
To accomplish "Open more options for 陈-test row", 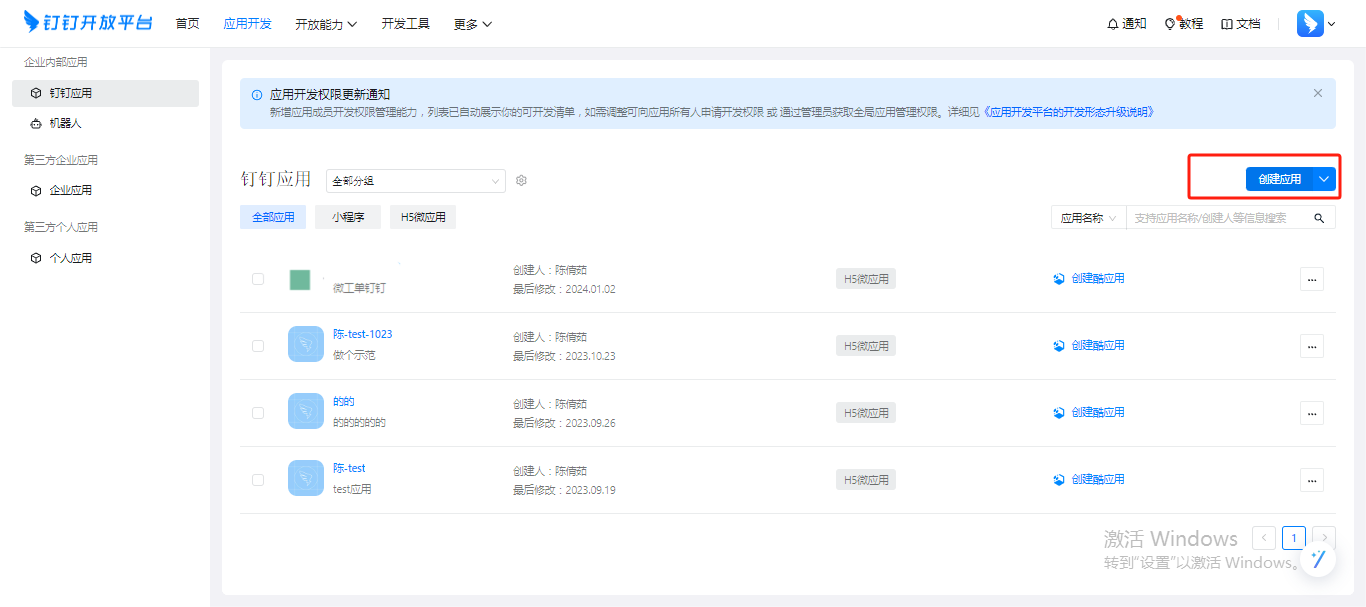I will click(x=1312, y=480).
